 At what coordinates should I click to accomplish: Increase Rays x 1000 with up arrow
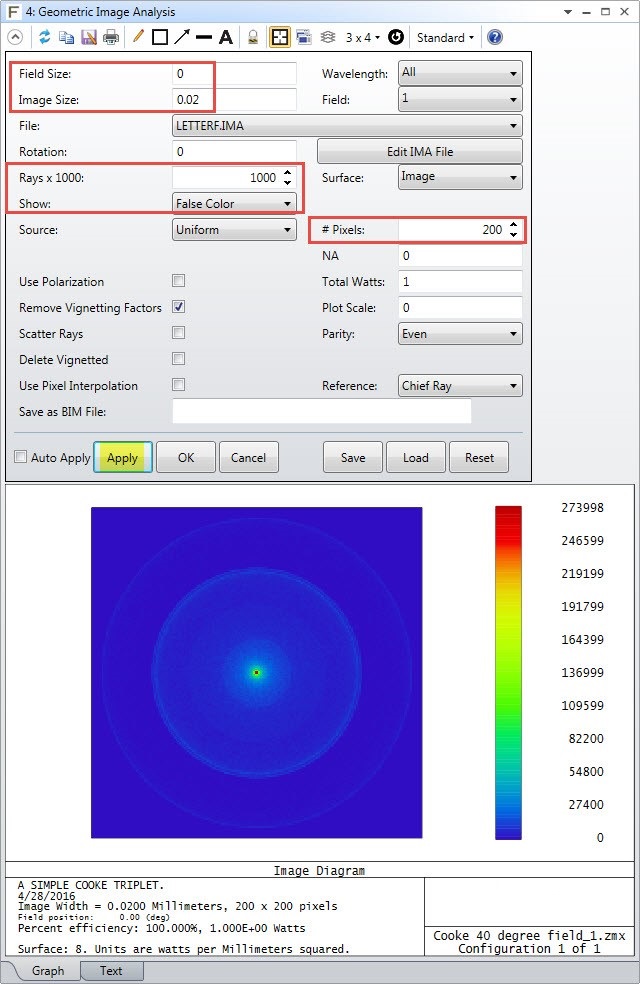coord(287,173)
